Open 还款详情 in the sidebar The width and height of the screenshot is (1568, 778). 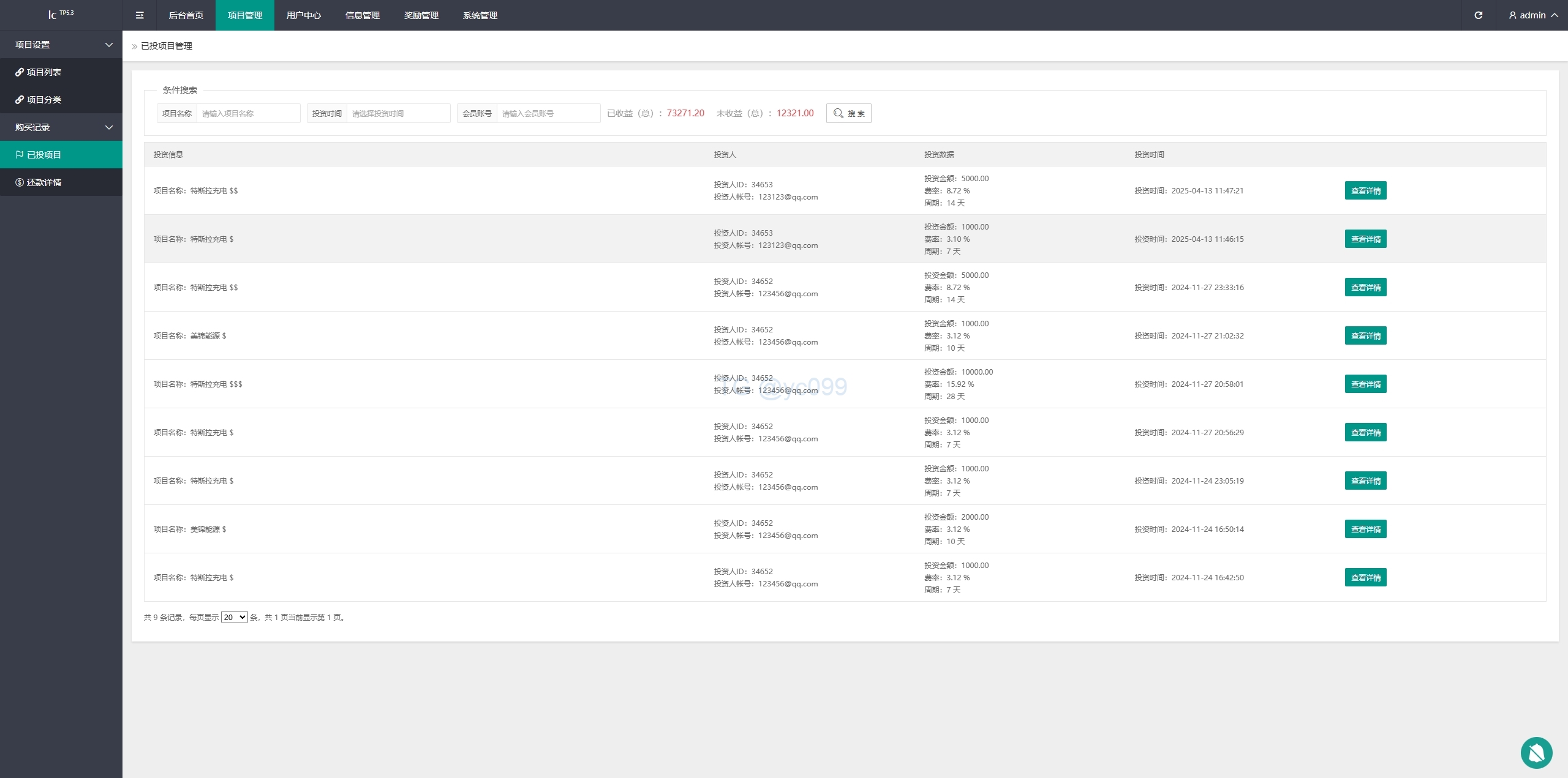(x=43, y=182)
